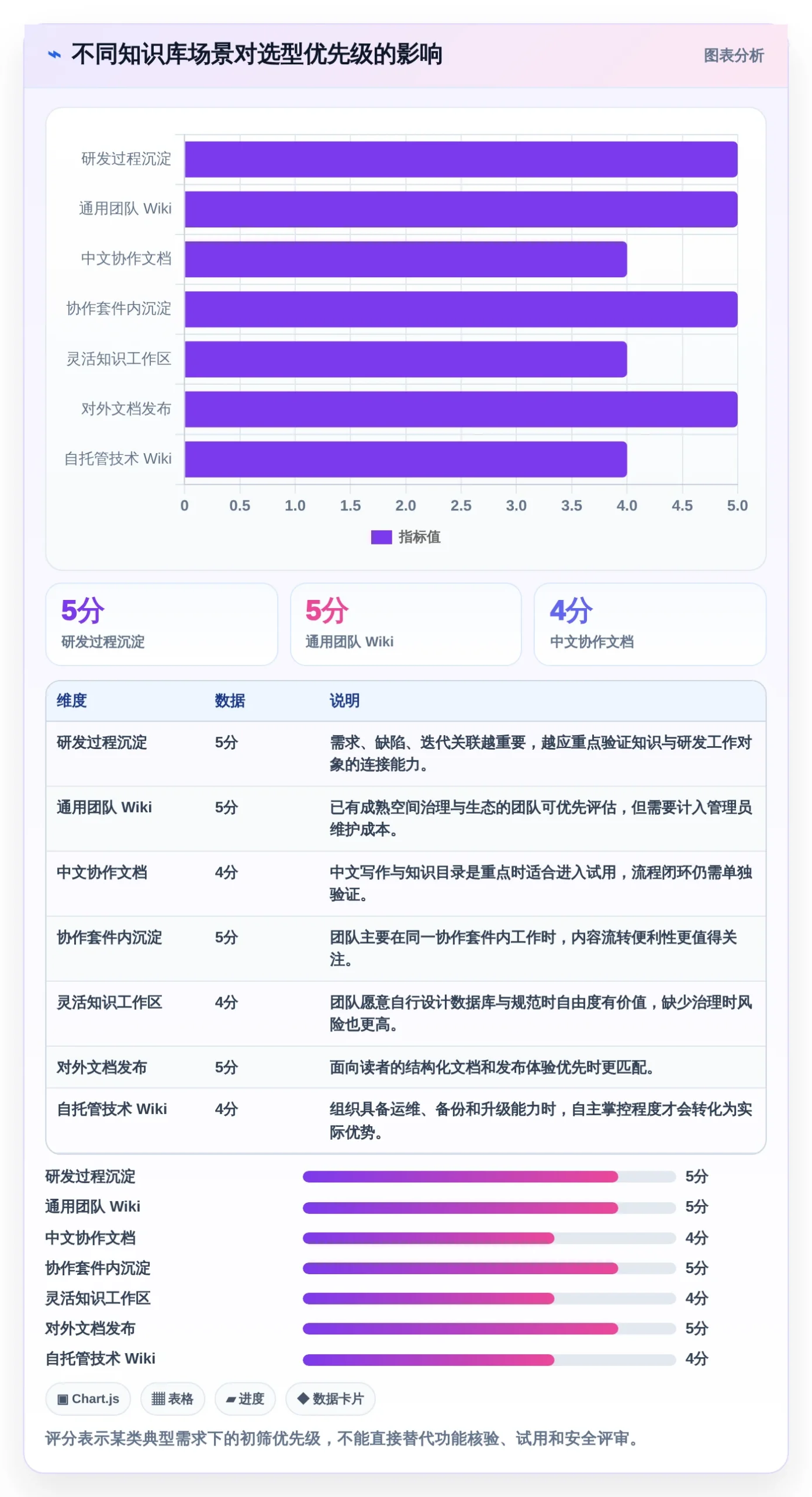Click the 自托管技术 Wiki progress bar

point(489,1360)
